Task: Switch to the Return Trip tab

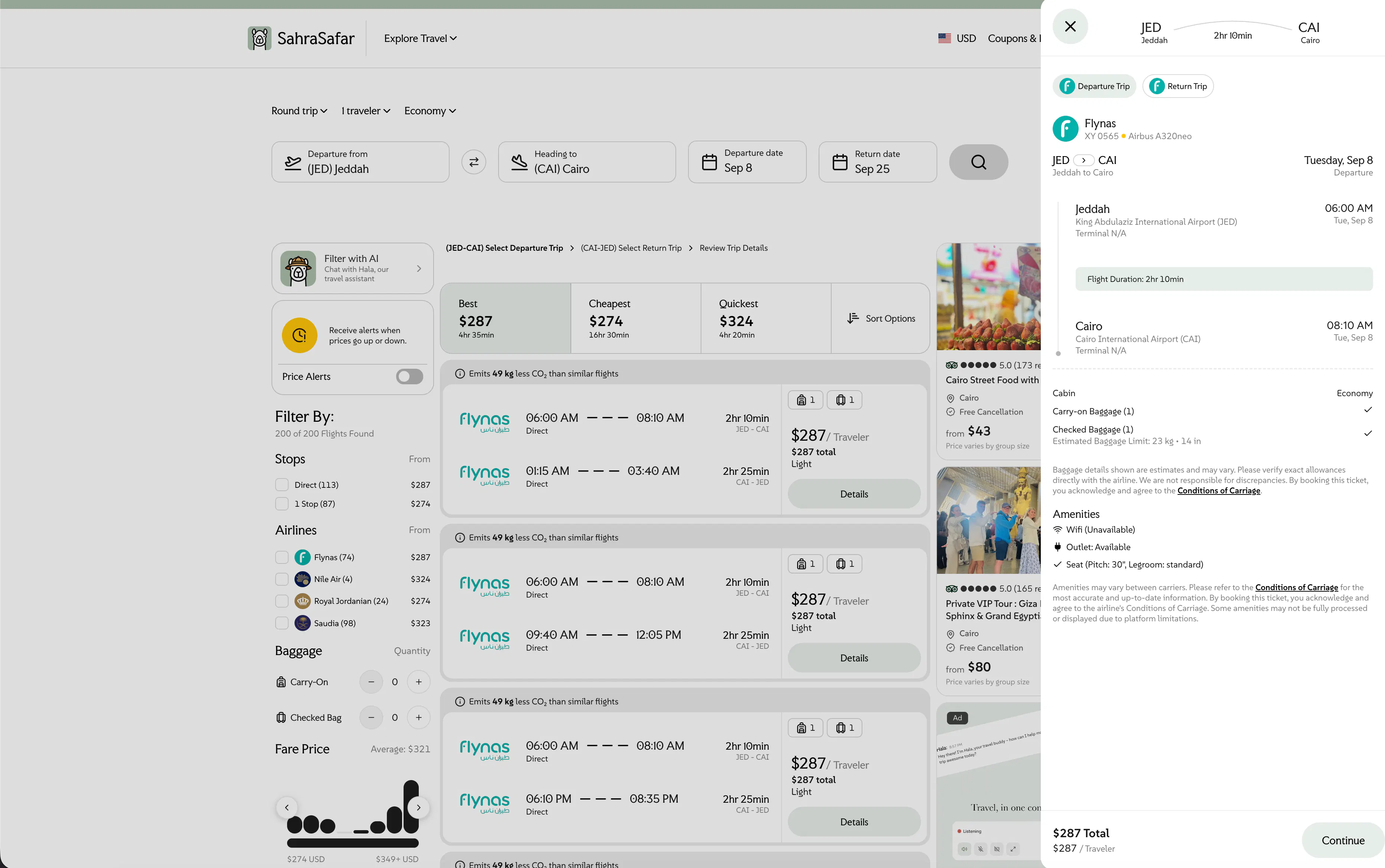Action: [1178, 86]
